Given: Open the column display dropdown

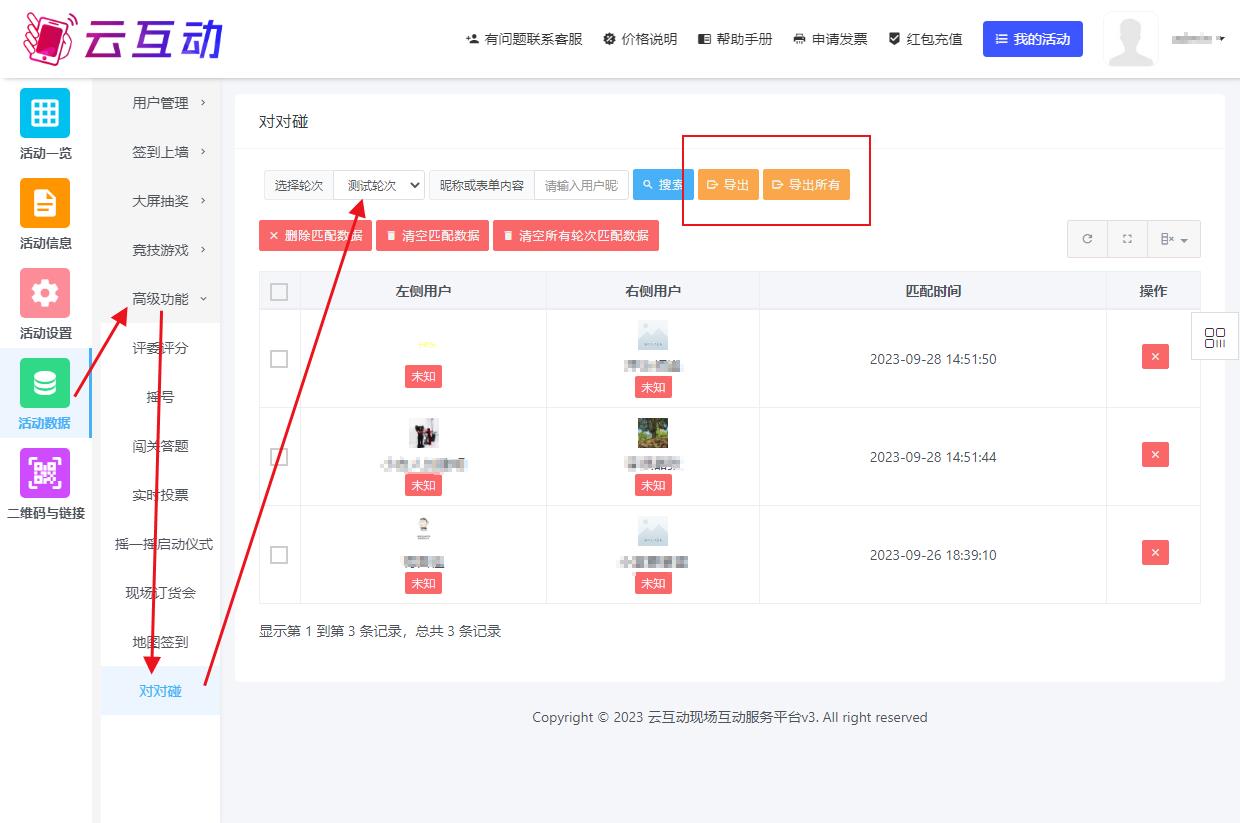Looking at the screenshot, I should tap(1173, 239).
